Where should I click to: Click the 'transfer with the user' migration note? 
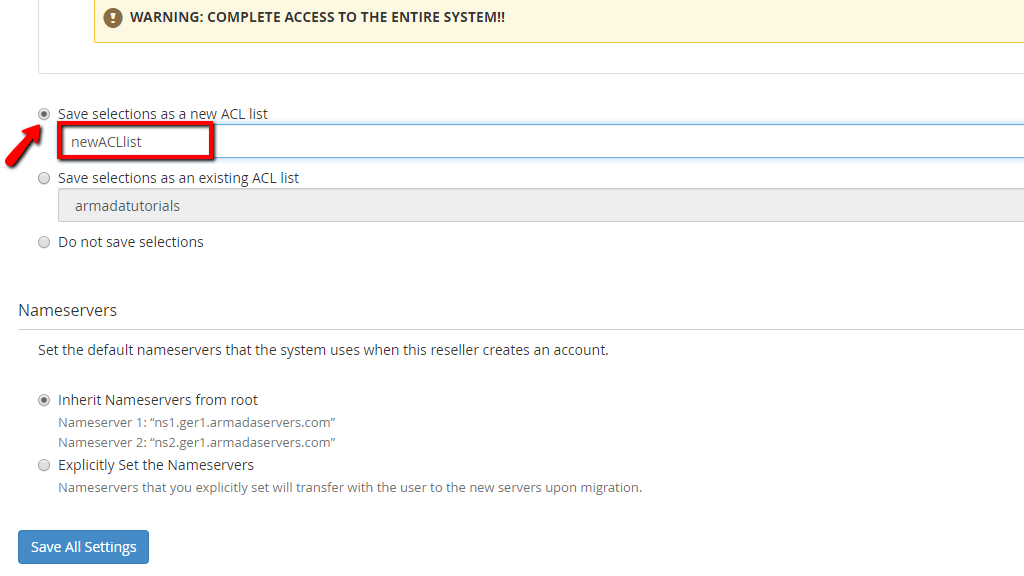point(350,487)
